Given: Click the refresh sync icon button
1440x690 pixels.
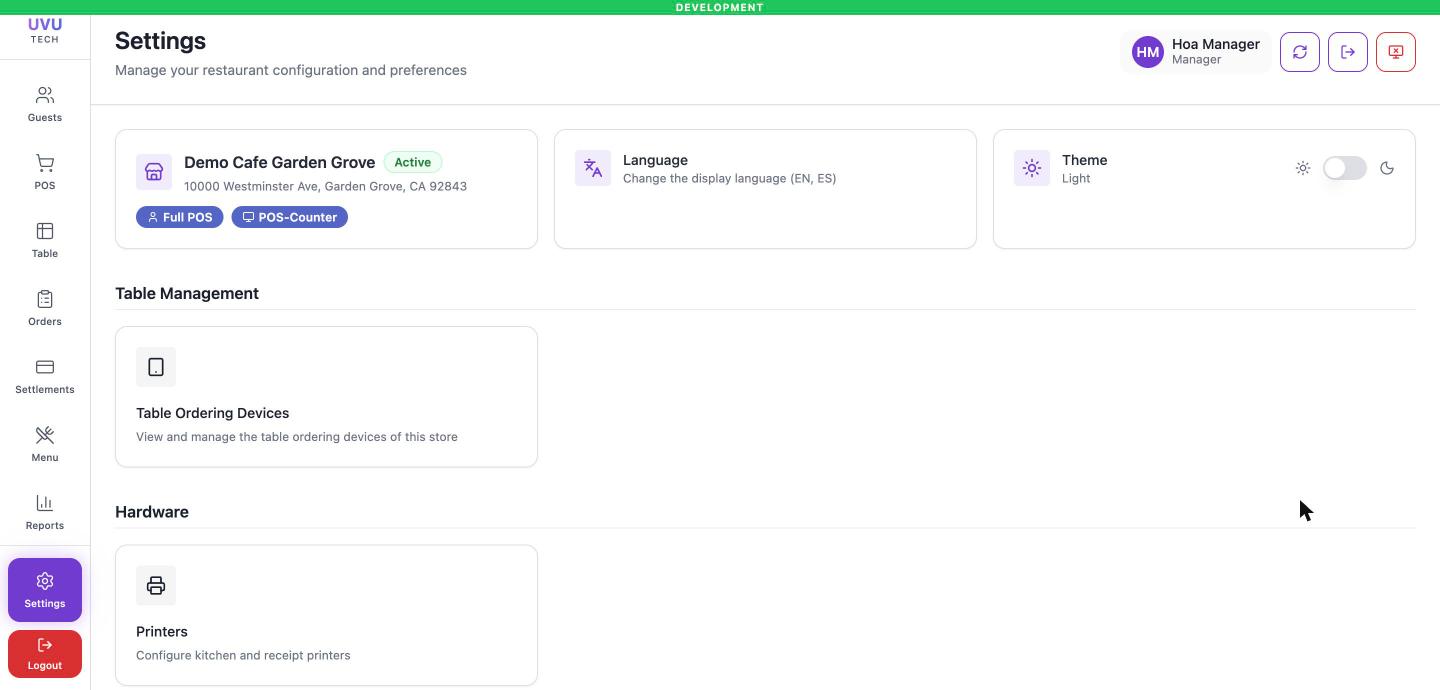Looking at the screenshot, I should 1300,52.
